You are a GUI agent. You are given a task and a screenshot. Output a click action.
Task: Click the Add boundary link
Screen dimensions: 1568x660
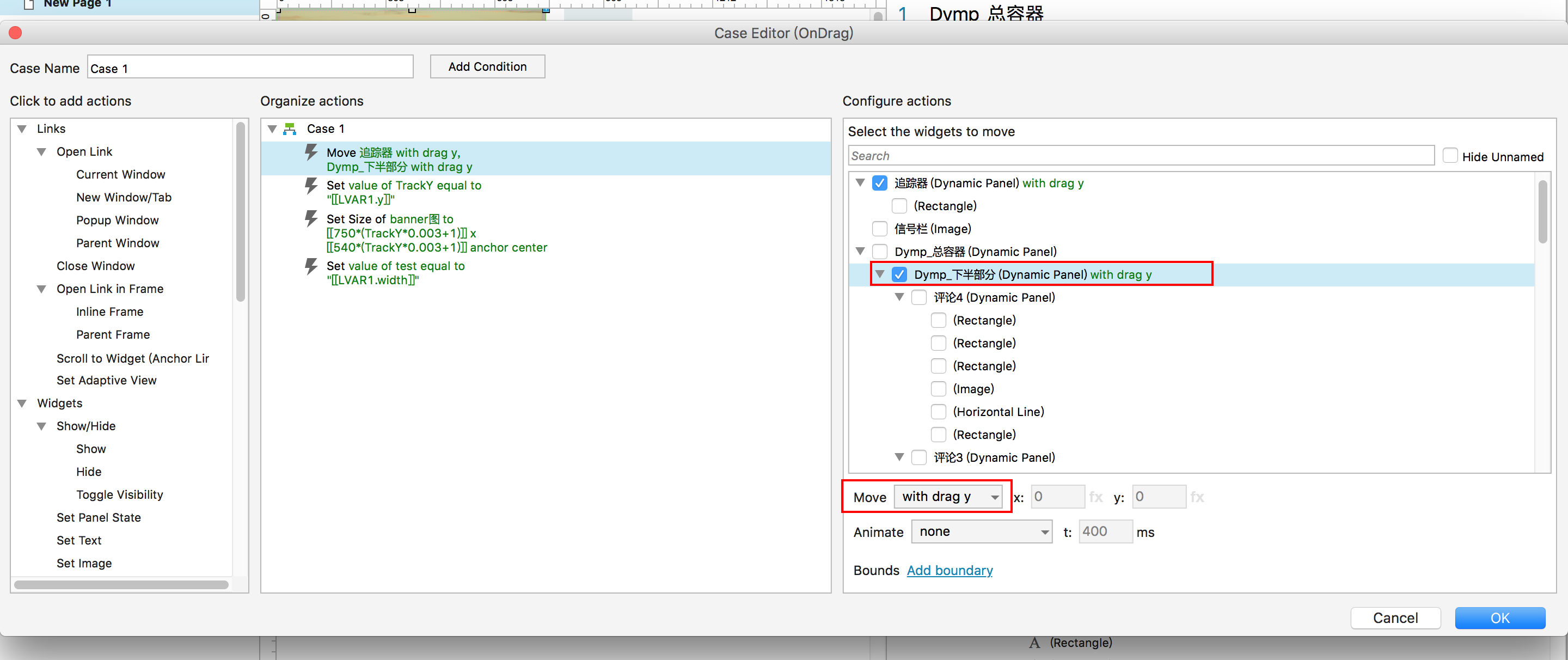tap(949, 571)
